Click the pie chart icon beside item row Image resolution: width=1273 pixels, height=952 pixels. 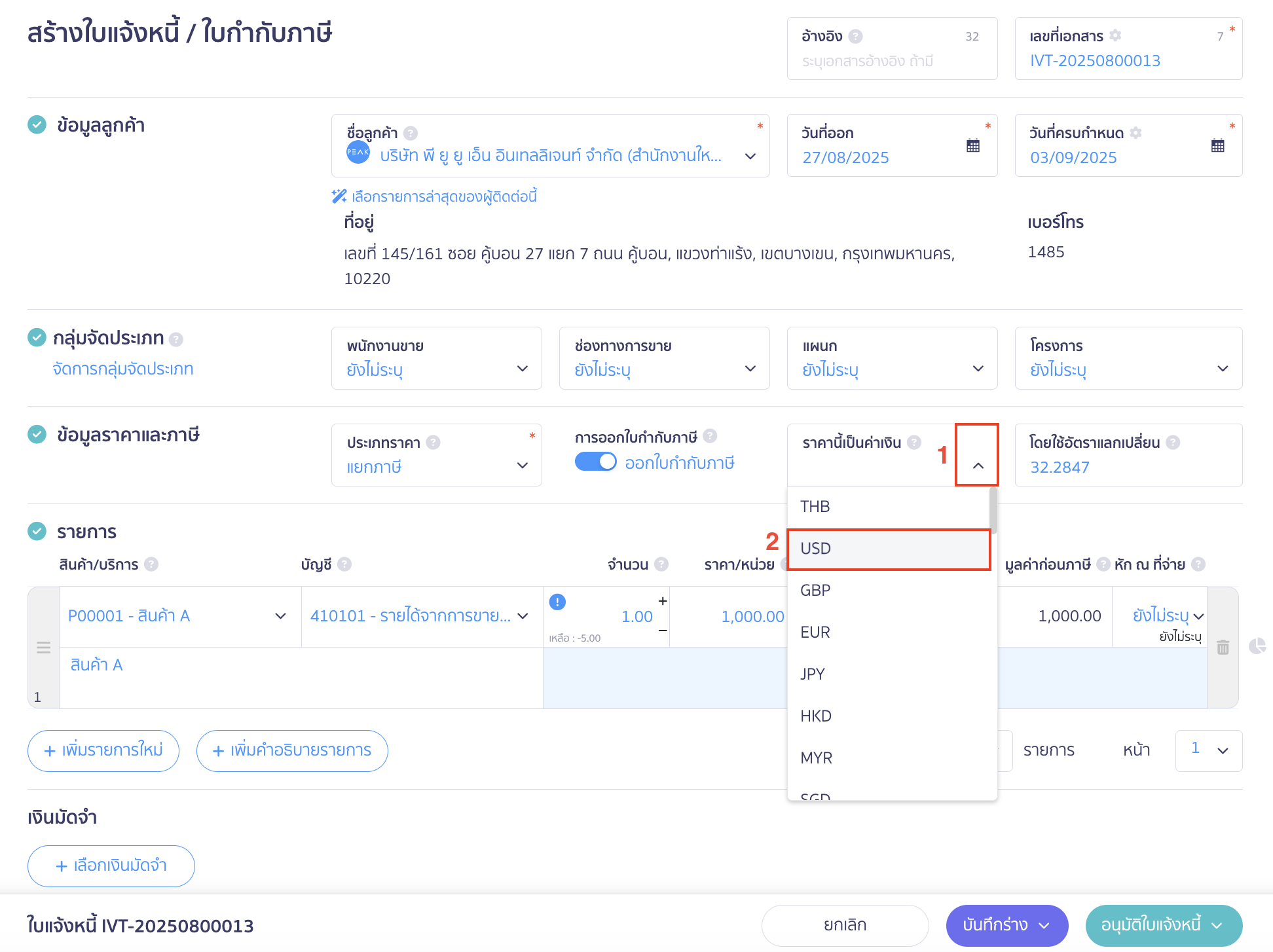[1257, 646]
